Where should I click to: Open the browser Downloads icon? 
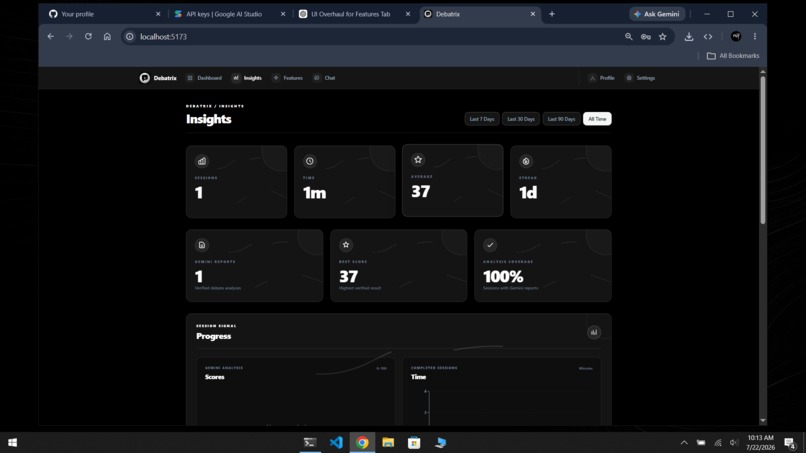pyautogui.click(x=689, y=37)
